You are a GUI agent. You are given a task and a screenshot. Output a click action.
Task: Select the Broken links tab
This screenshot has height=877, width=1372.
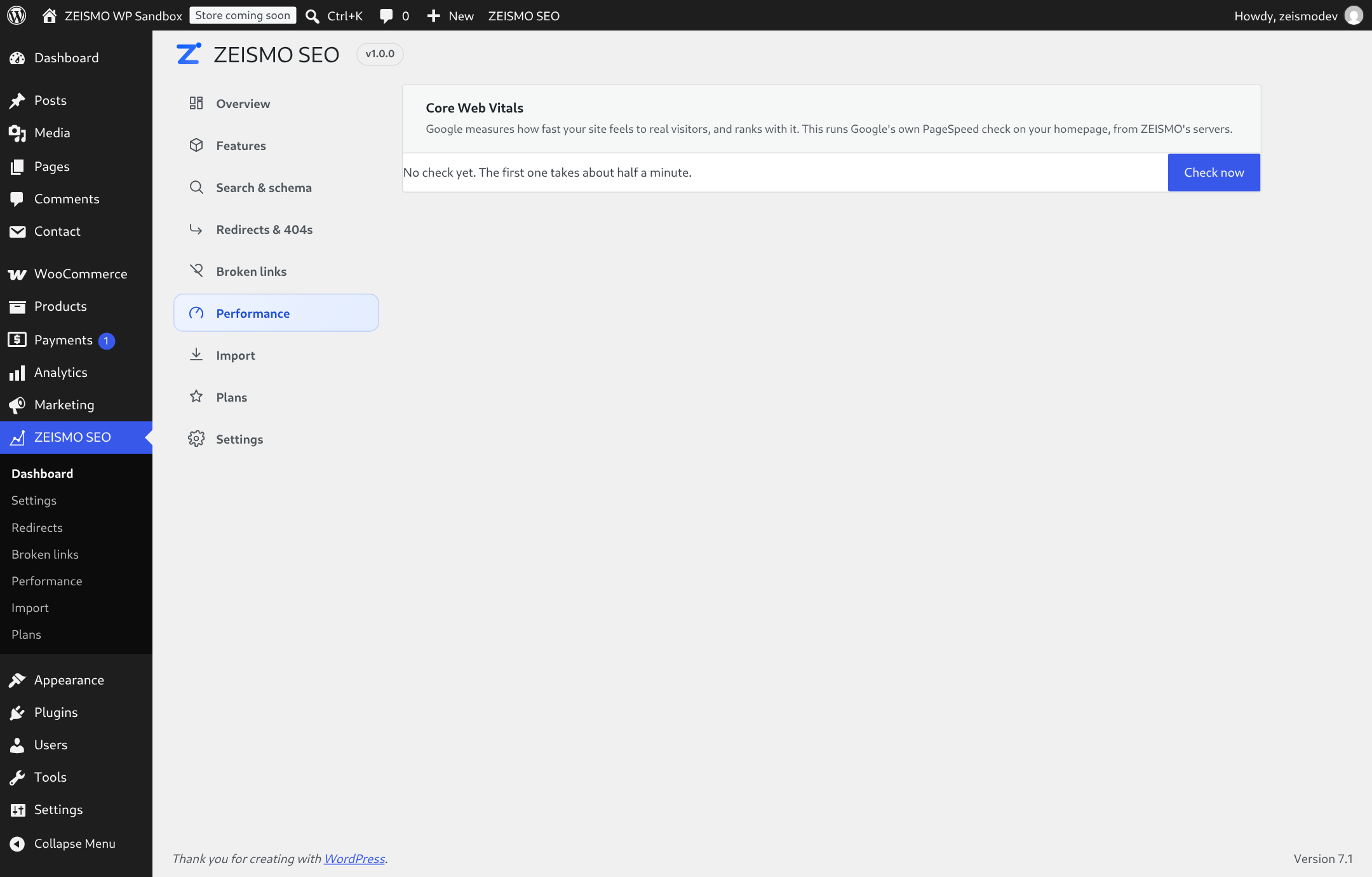coord(276,271)
